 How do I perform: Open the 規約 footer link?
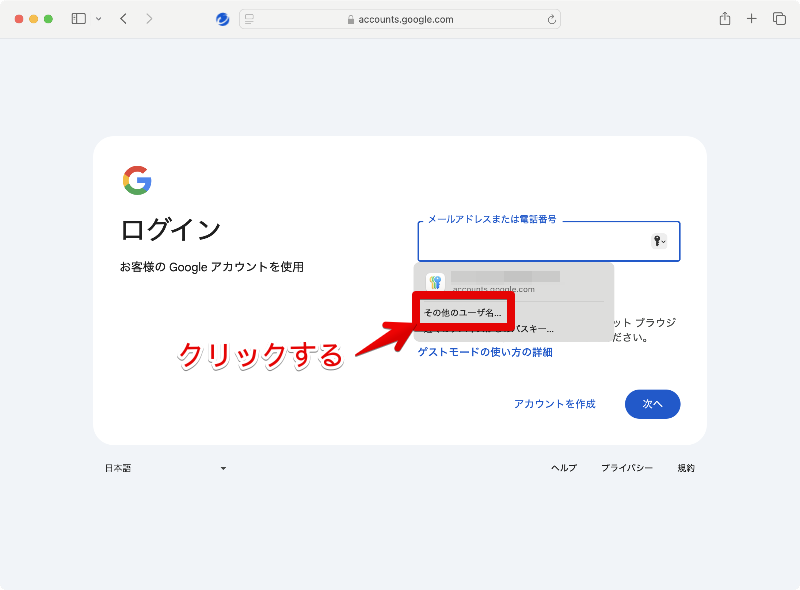tap(686, 468)
